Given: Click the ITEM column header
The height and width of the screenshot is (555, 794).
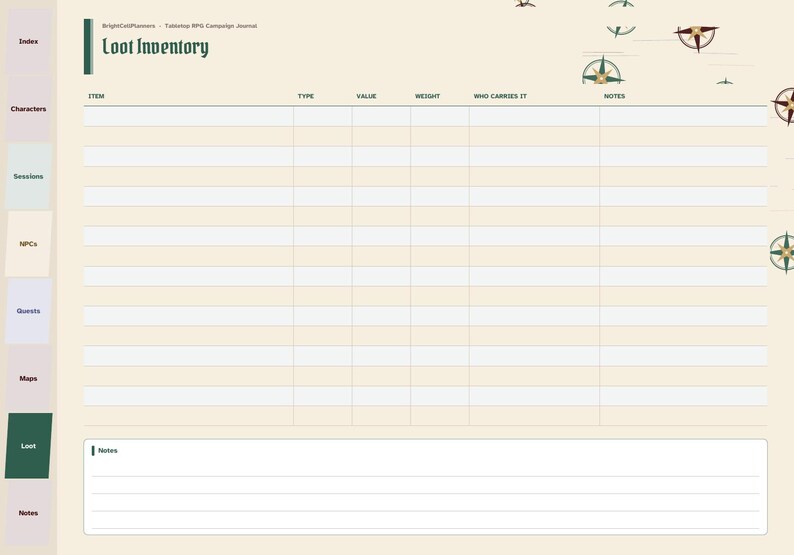Looking at the screenshot, I should tap(96, 96).
